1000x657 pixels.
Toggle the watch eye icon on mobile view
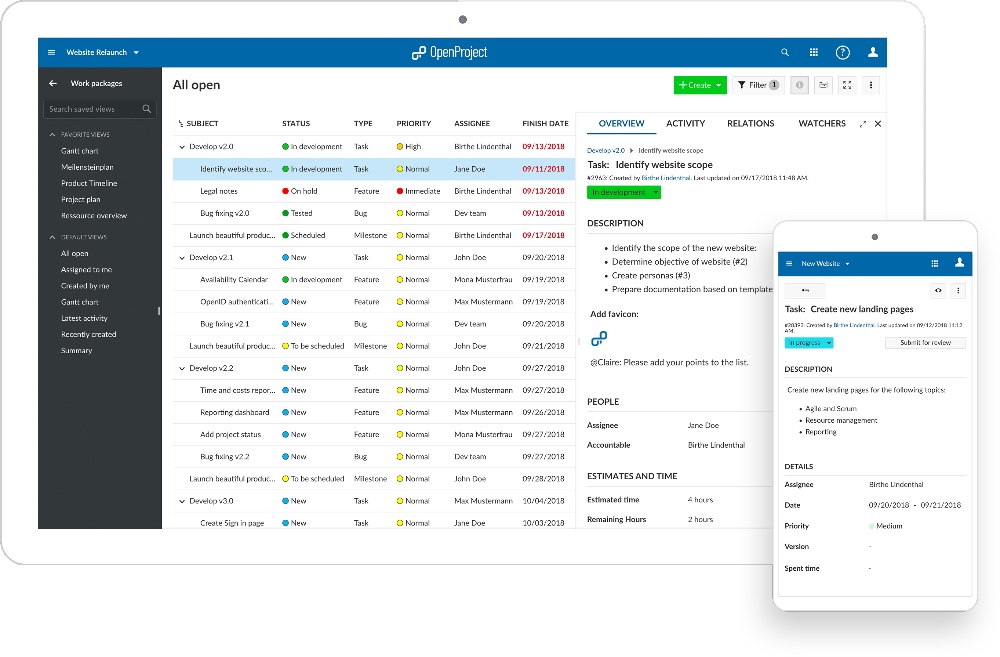coord(938,290)
